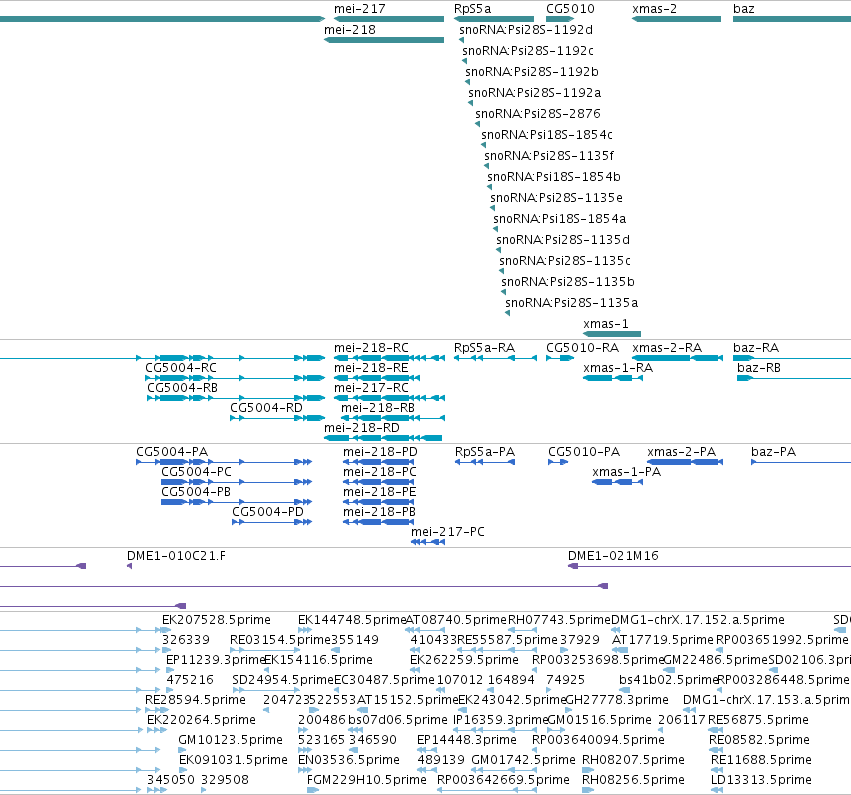Click protein baz-PA
Viewport: 851px width, 795px height.
click(x=773, y=452)
